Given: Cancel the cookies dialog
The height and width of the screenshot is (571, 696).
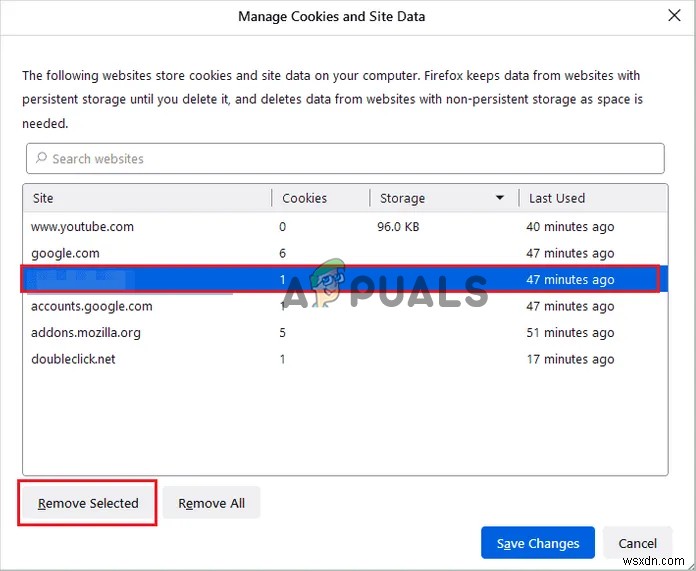Looking at the screenshot, I should click(x=638, y=543).
